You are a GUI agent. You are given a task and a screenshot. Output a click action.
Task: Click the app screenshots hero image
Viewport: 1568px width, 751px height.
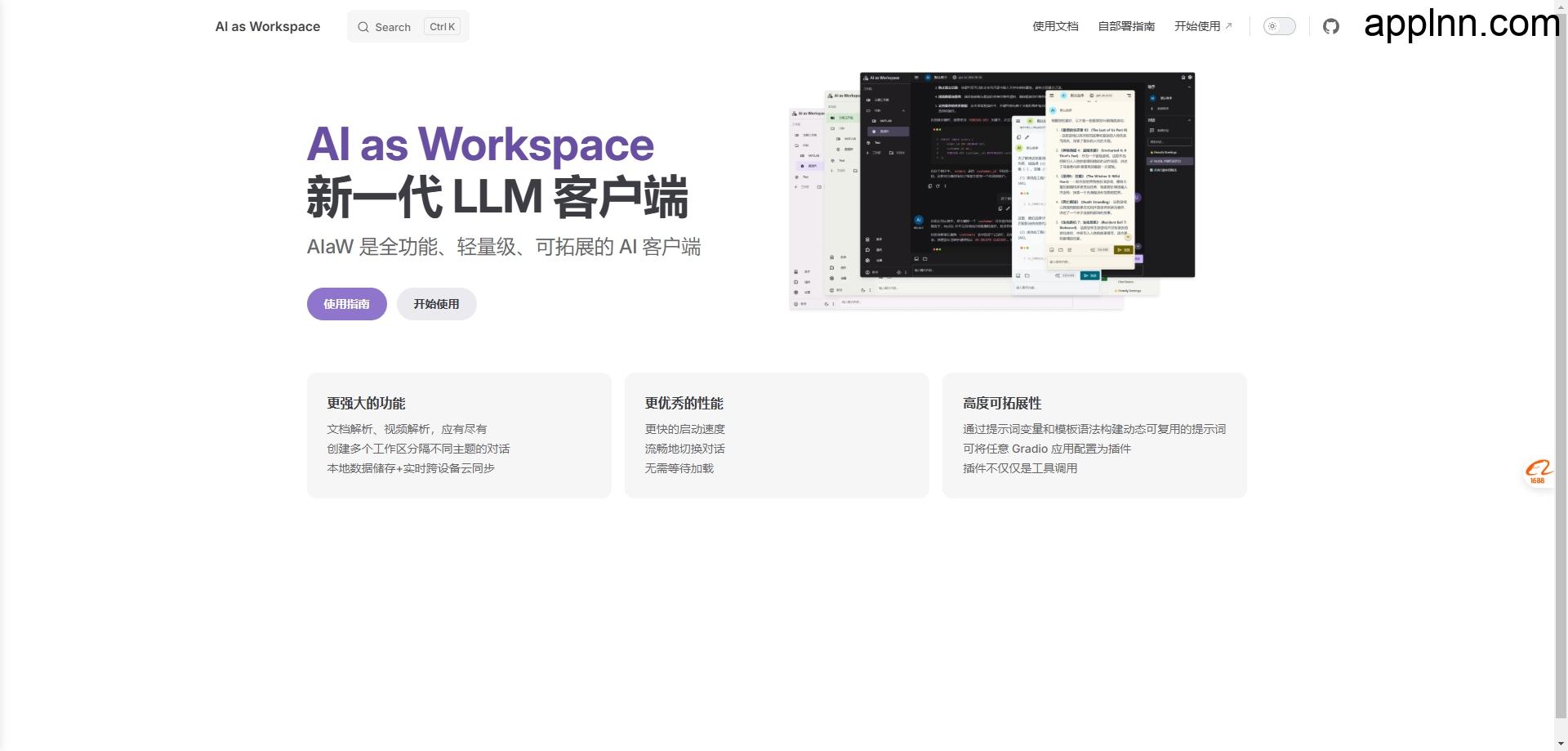pos(992,191)
